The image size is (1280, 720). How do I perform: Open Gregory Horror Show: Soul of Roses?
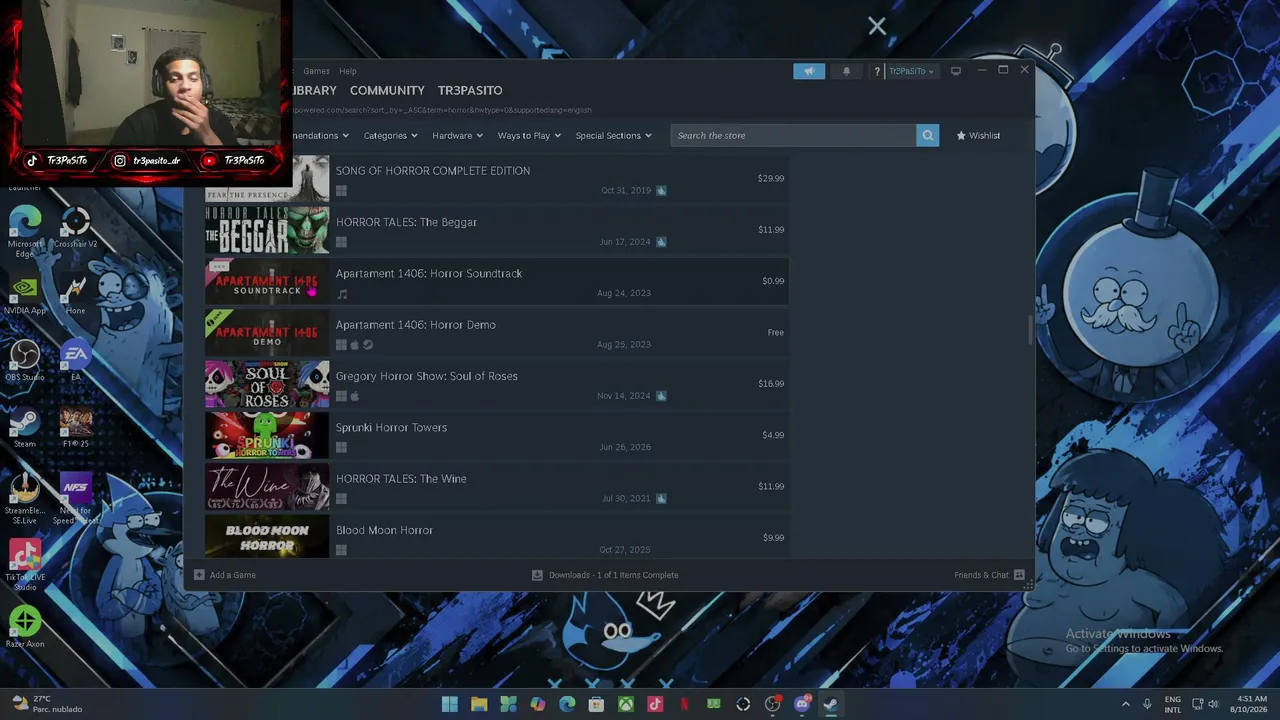497,384
